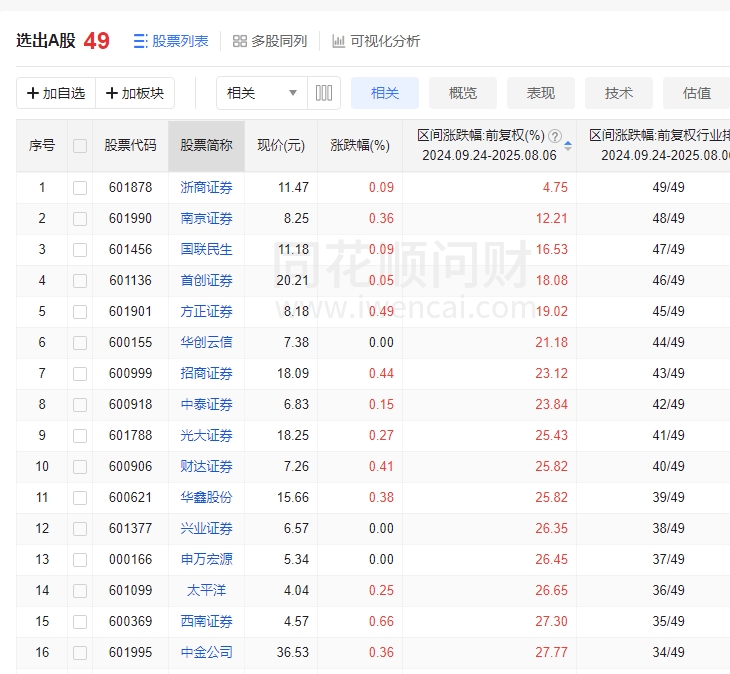Open the 国联民生 stock link
The image size is (730, 674).
coord(206,249)
